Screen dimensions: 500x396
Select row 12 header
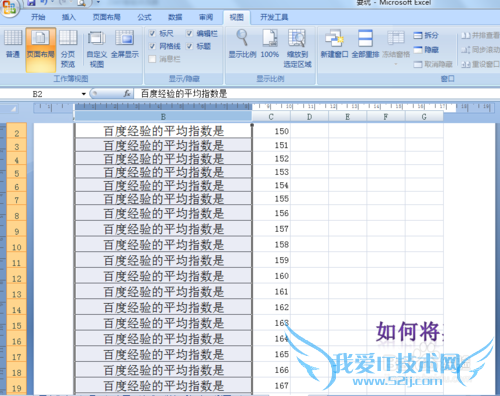pyautogui.click(x=17, y=276)
